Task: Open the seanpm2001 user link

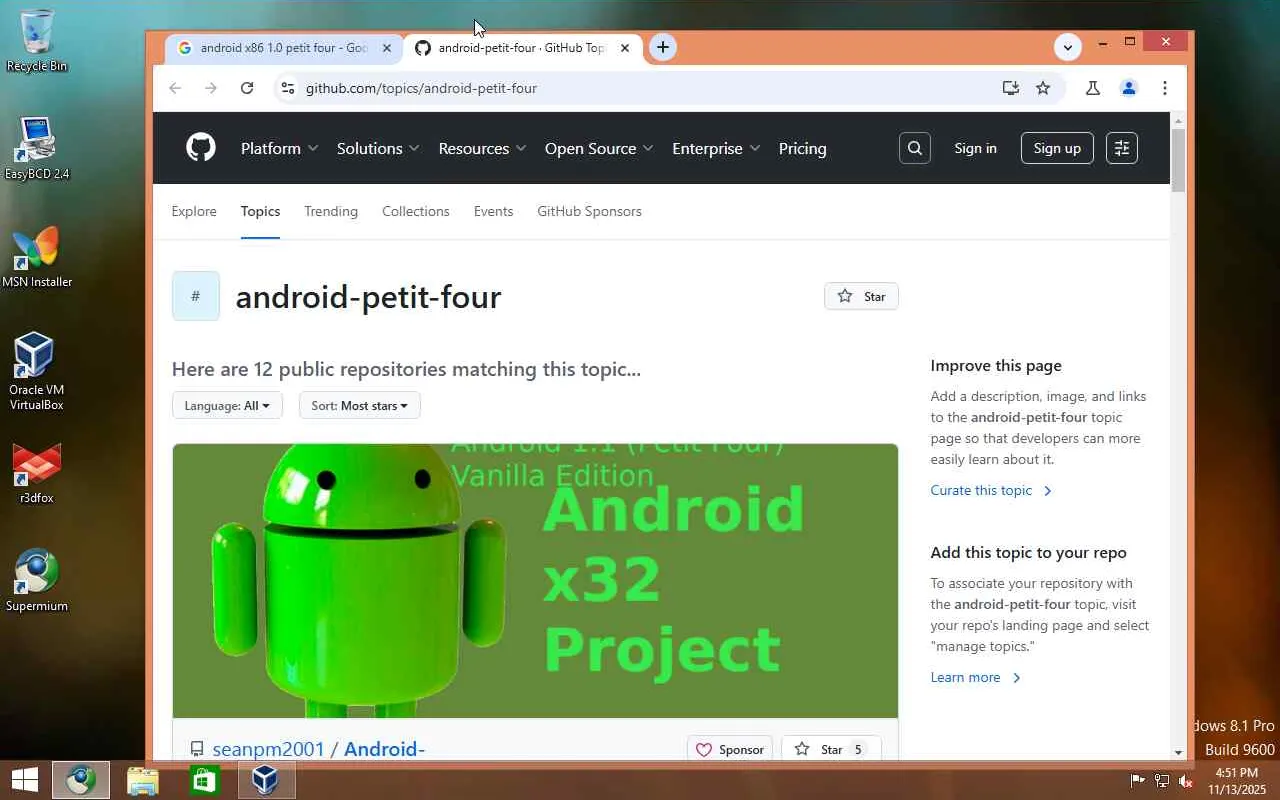Action: pos(269,749)
